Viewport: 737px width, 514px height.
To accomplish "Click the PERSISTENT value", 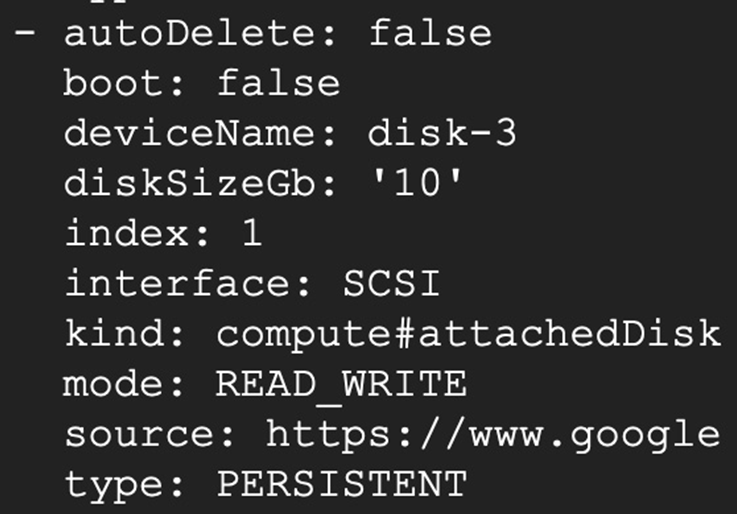I will point(342,484).
